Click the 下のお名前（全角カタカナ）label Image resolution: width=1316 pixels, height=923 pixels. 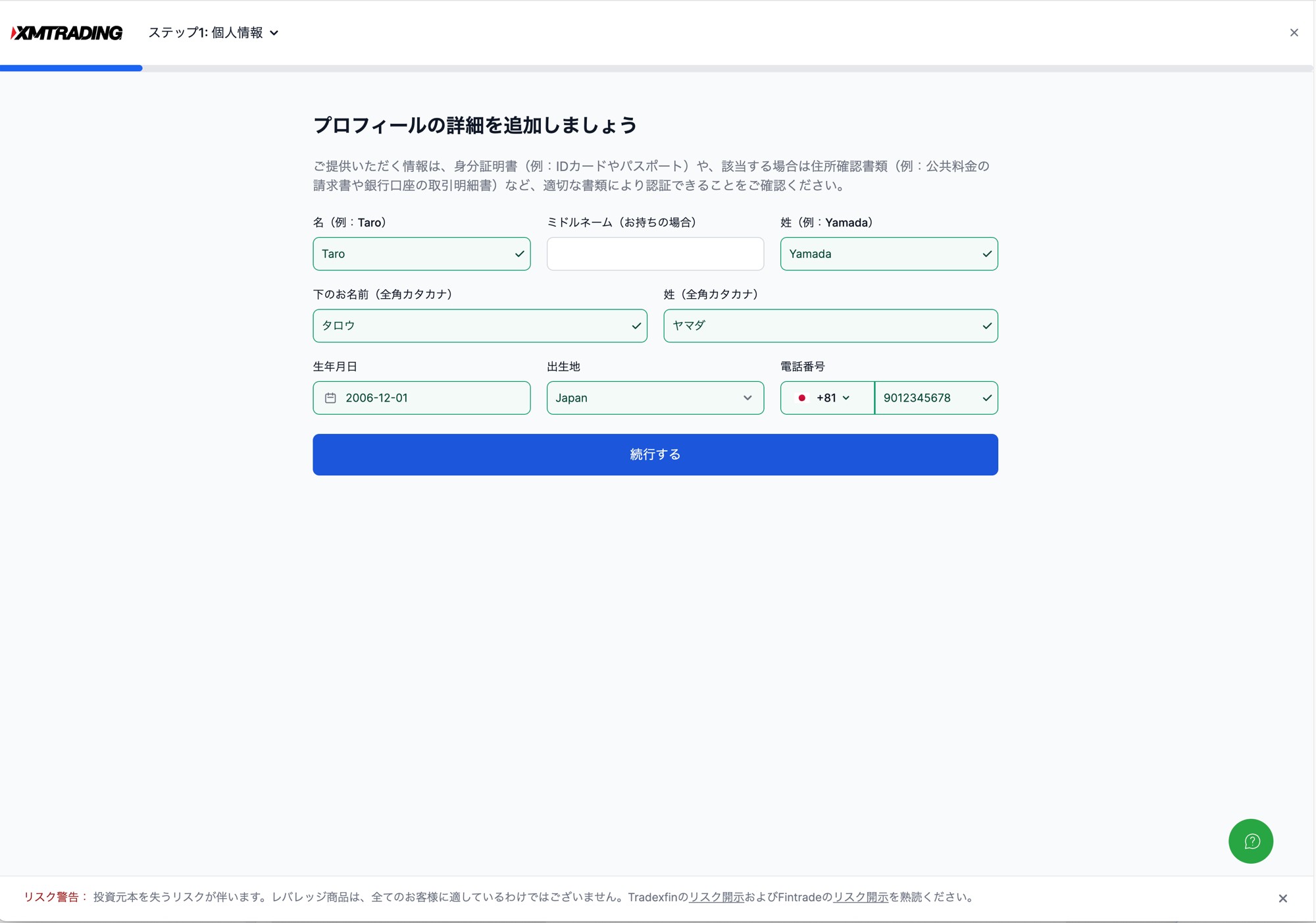point(384,294)
